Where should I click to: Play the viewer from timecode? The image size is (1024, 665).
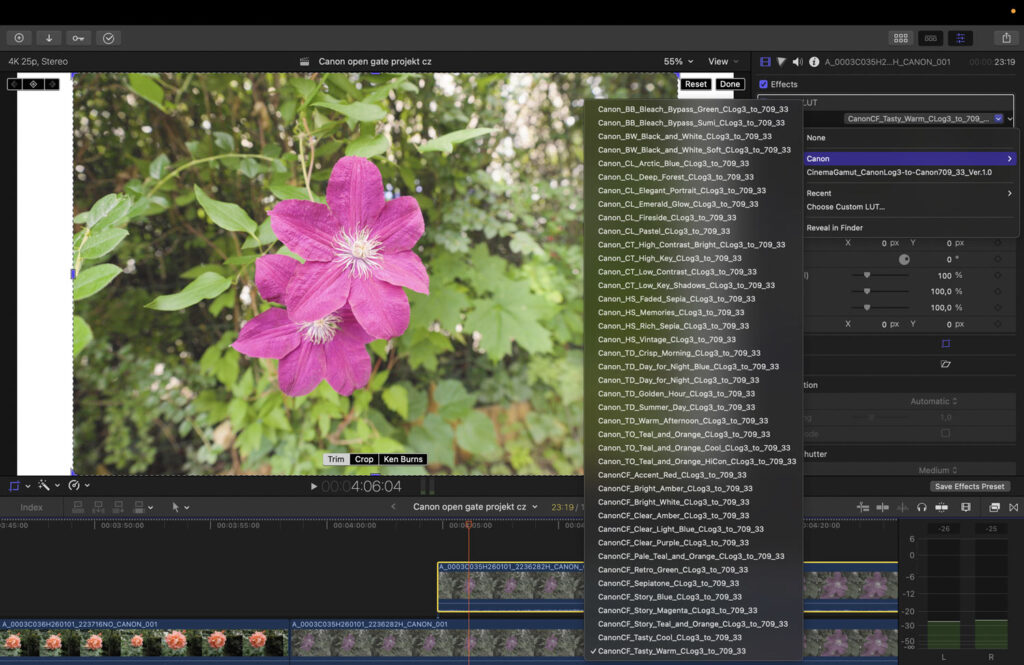point(313,486)
